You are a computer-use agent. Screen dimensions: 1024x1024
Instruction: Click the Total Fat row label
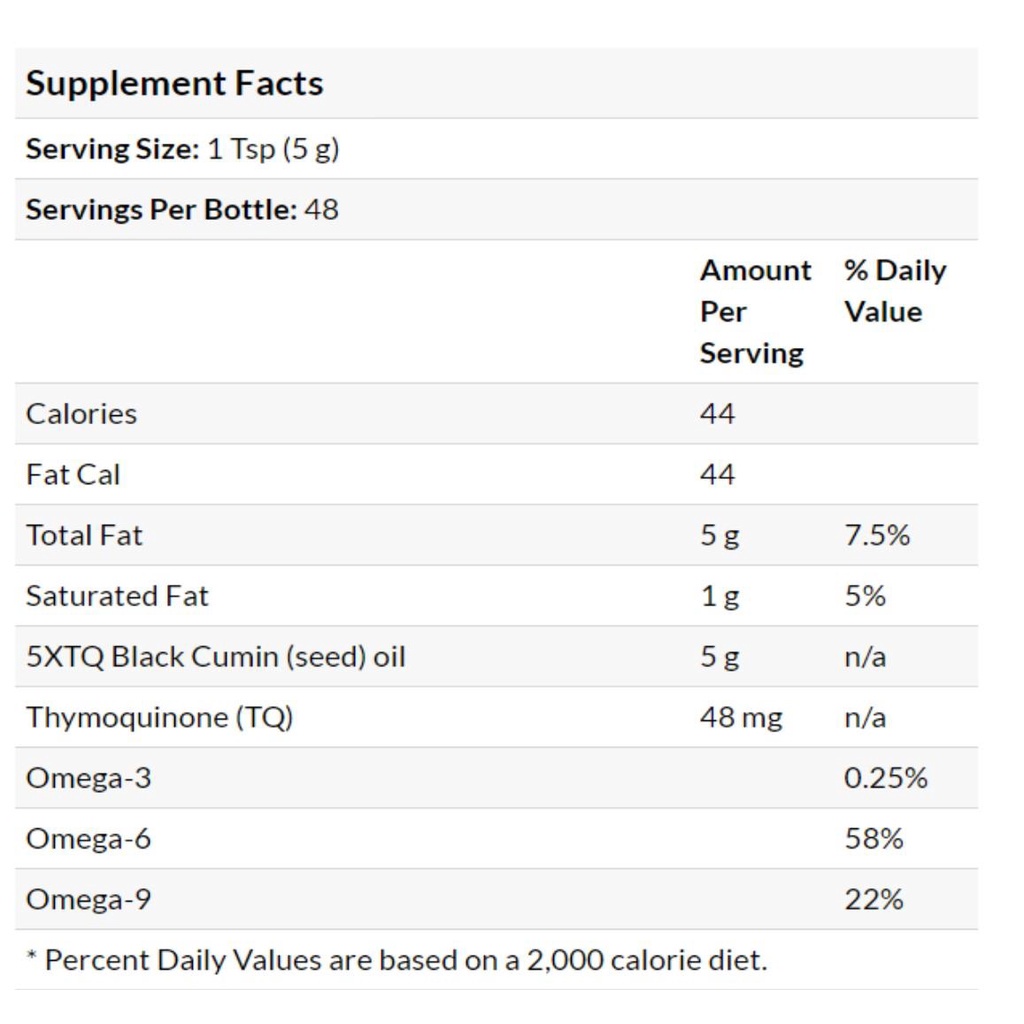(x=84, y=535)
